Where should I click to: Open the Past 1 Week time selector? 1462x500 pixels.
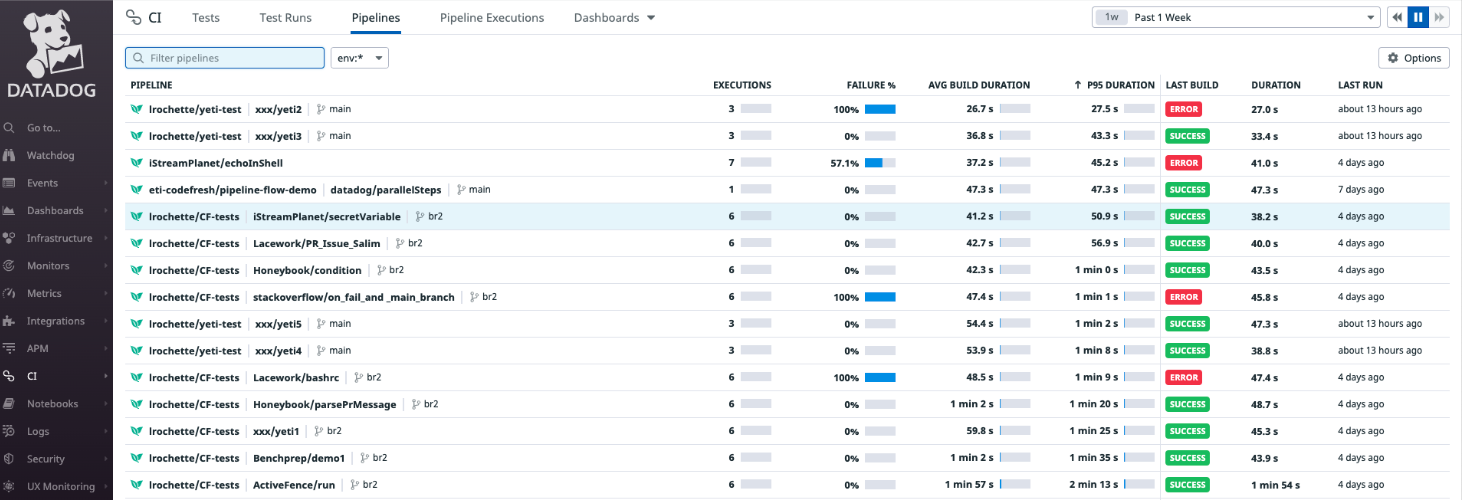click(1236, 18)
